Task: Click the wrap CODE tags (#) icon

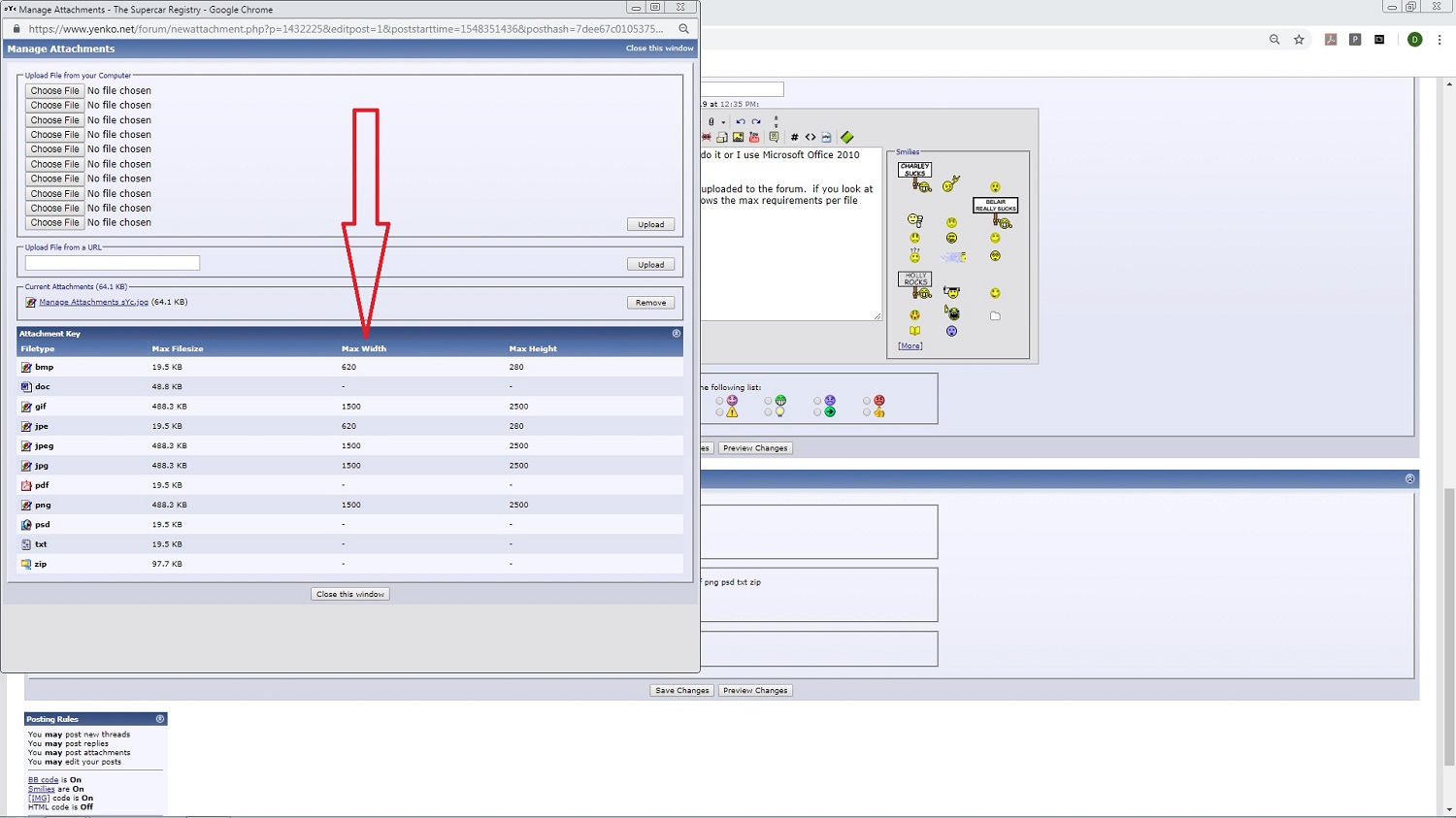Action: (x=794, y=137)
